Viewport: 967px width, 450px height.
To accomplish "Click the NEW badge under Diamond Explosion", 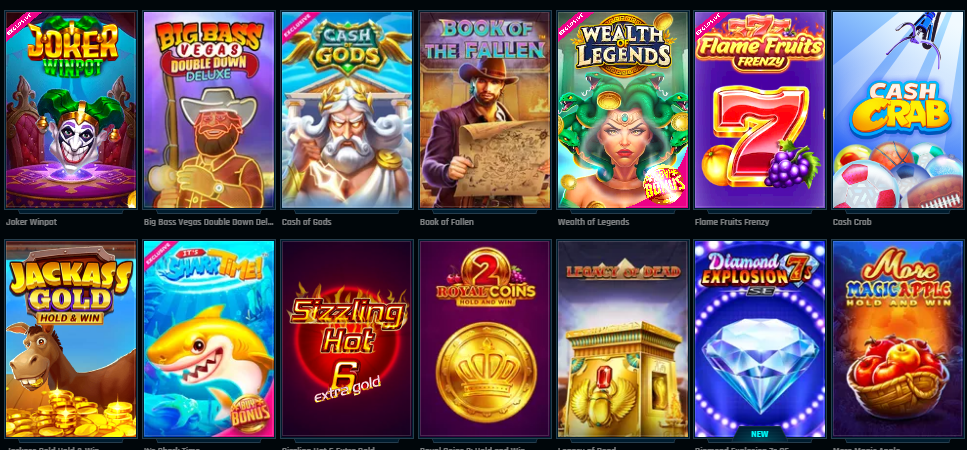I will pos(760,434).
